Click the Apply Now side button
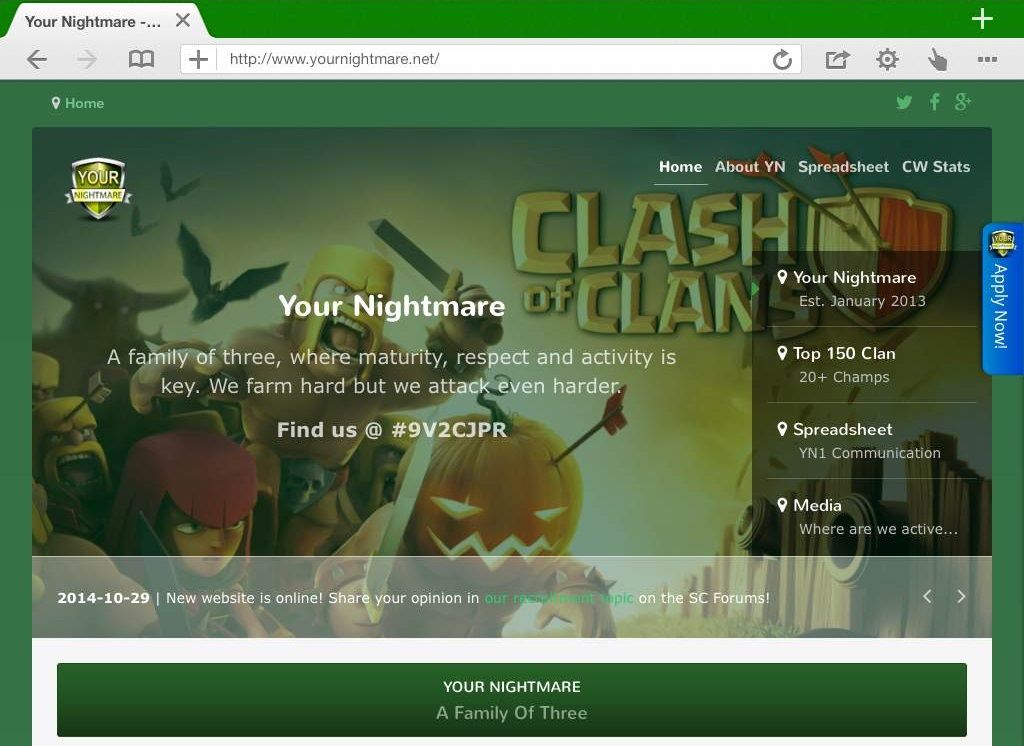Image resolution: width=1024 pixels, height=746 pixels. pos(1001,299)
